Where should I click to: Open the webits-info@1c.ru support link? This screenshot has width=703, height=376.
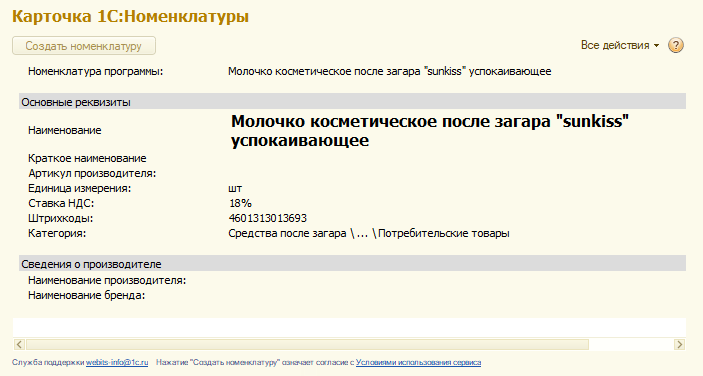coord(117,362)
